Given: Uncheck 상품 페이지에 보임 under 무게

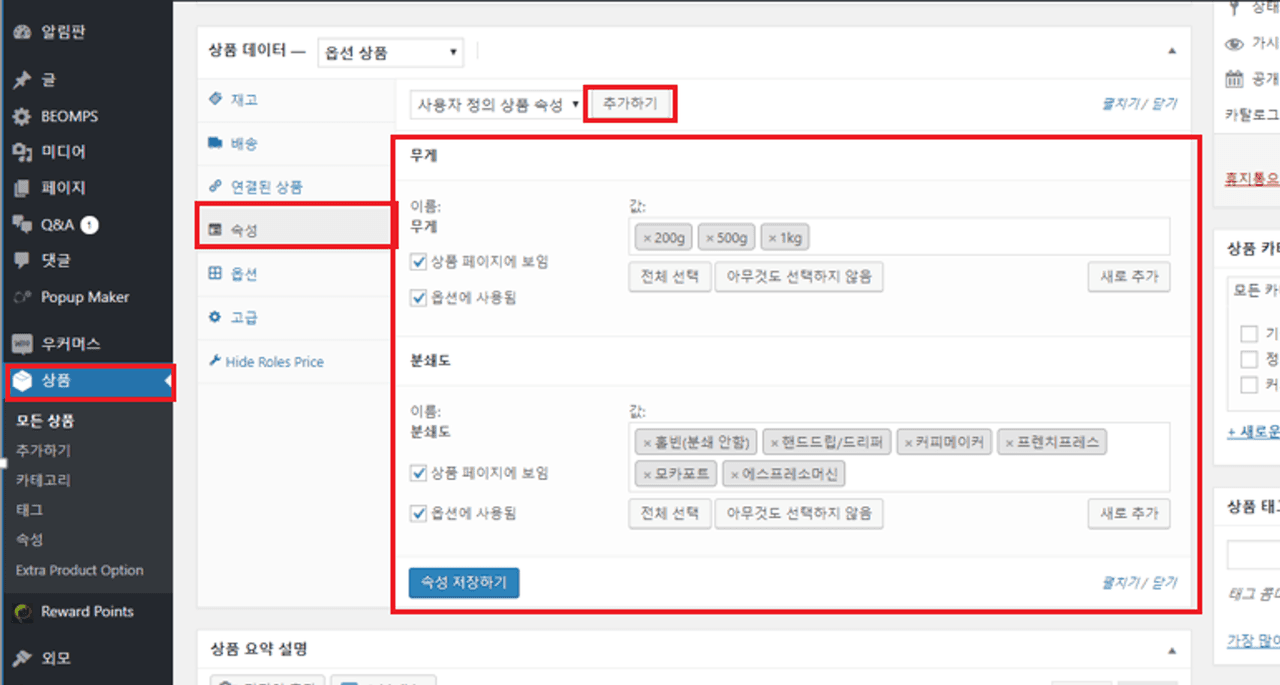Looking at the screenshot, I should pos(420,262).
